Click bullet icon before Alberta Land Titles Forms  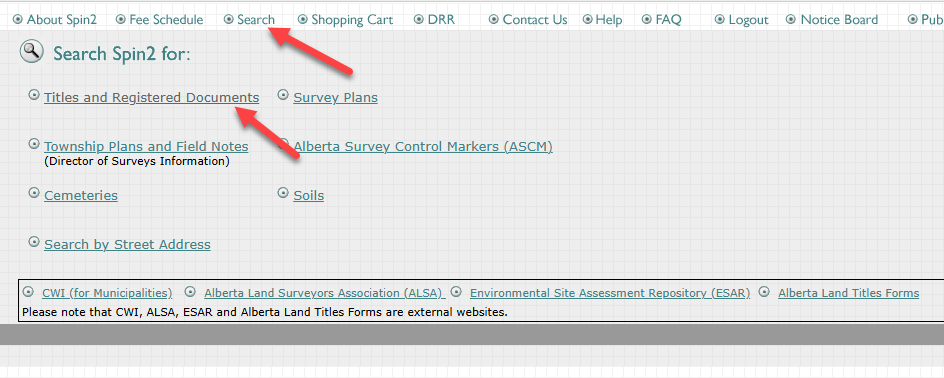click(764, 292)
